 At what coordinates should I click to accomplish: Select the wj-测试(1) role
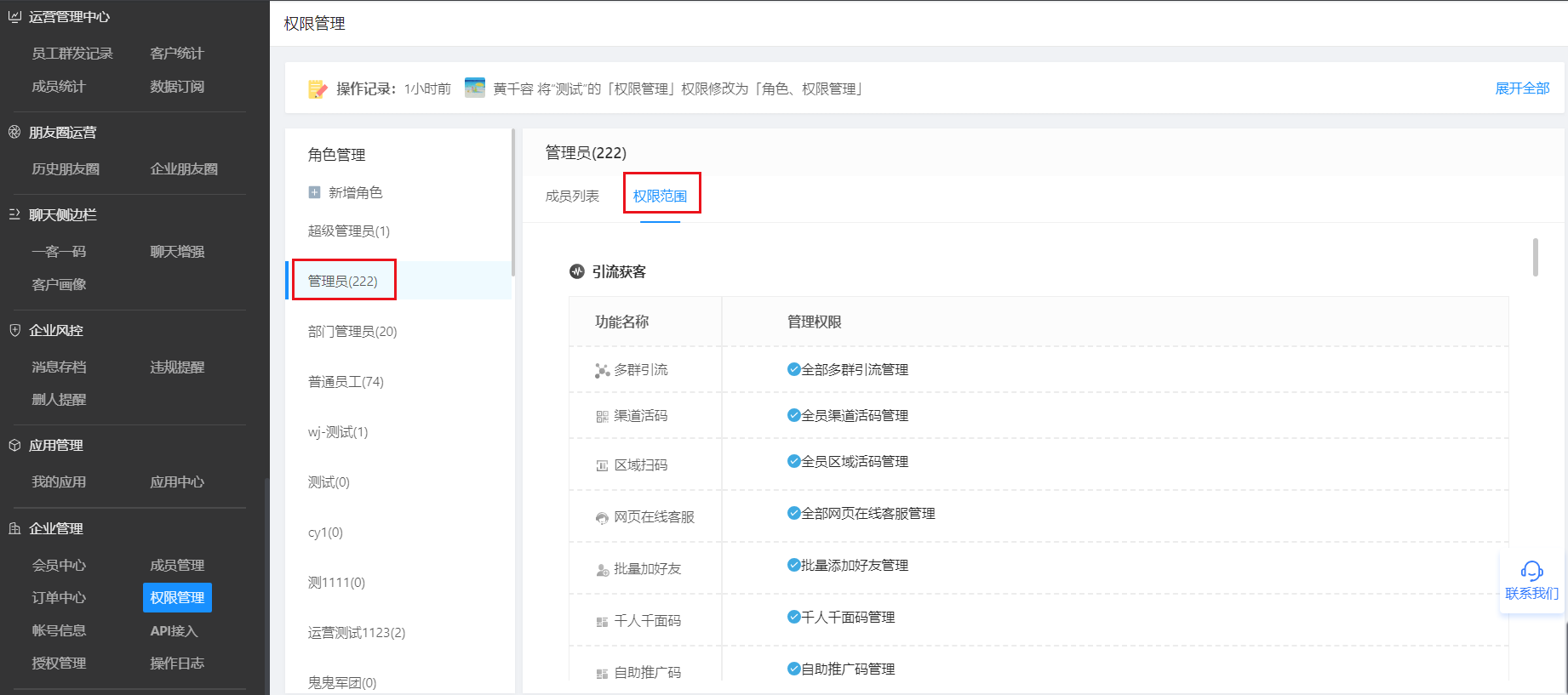tap(338, 431)
